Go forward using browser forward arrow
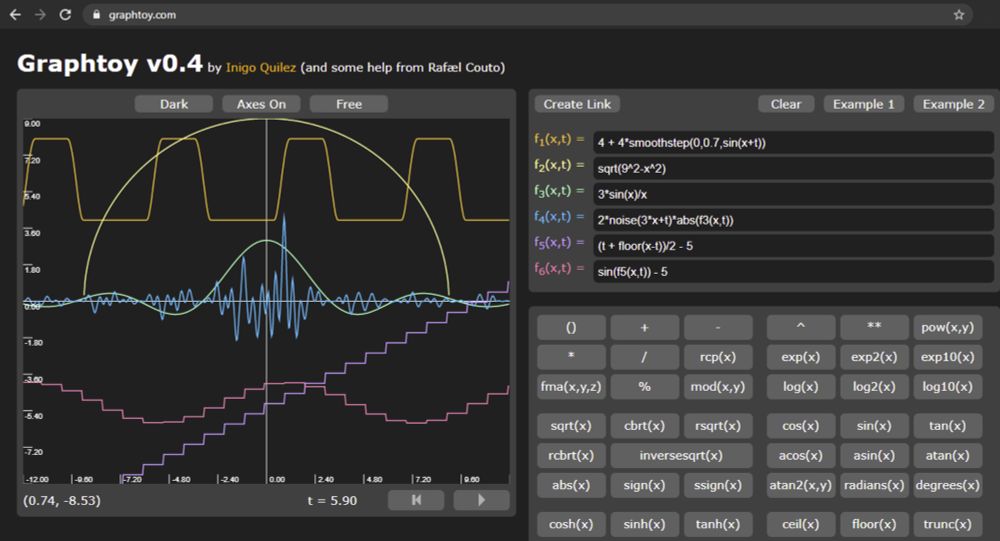The image size is (1000, 541). point(40,15)
